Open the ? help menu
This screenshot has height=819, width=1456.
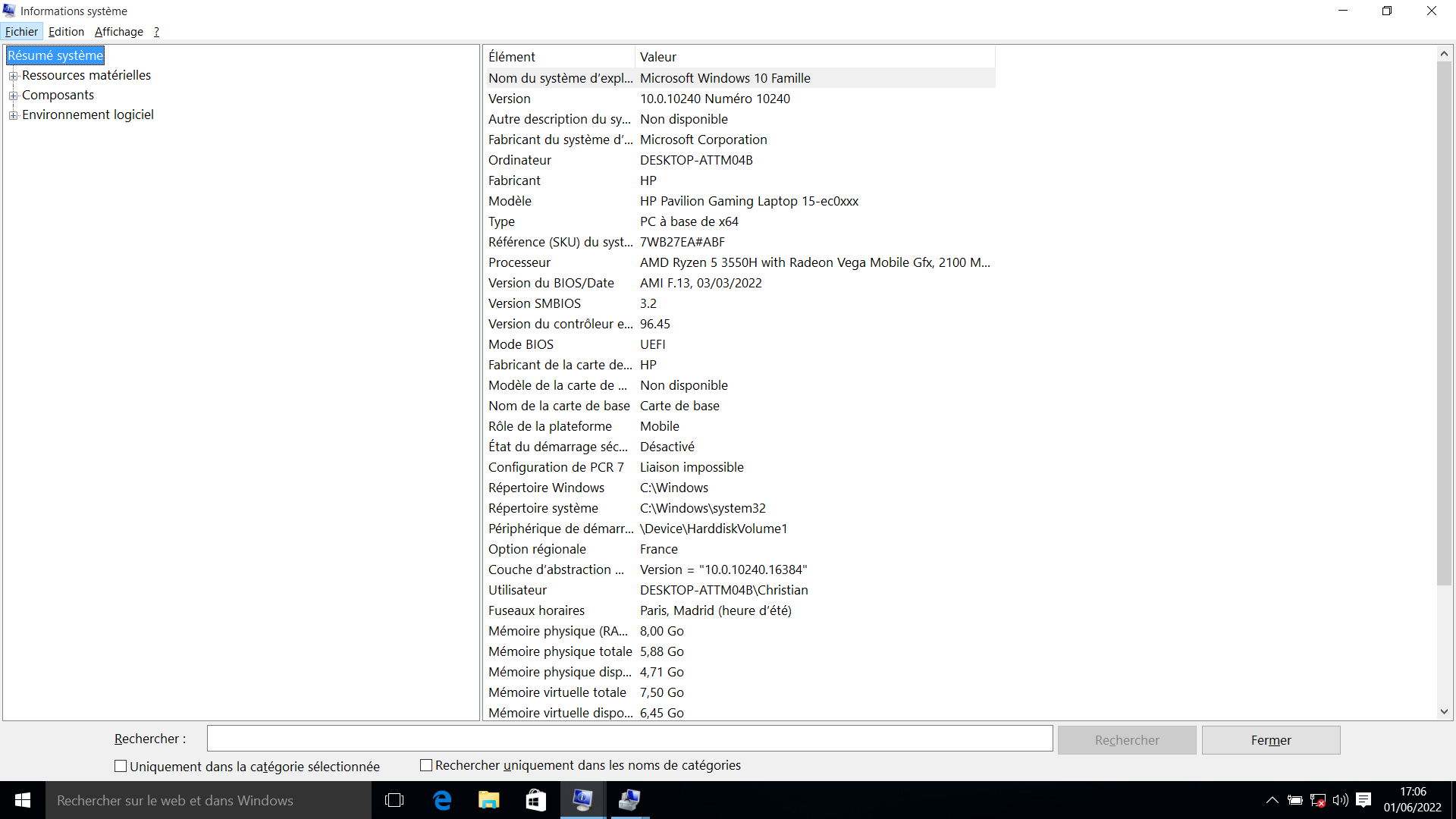pos(156,32)
